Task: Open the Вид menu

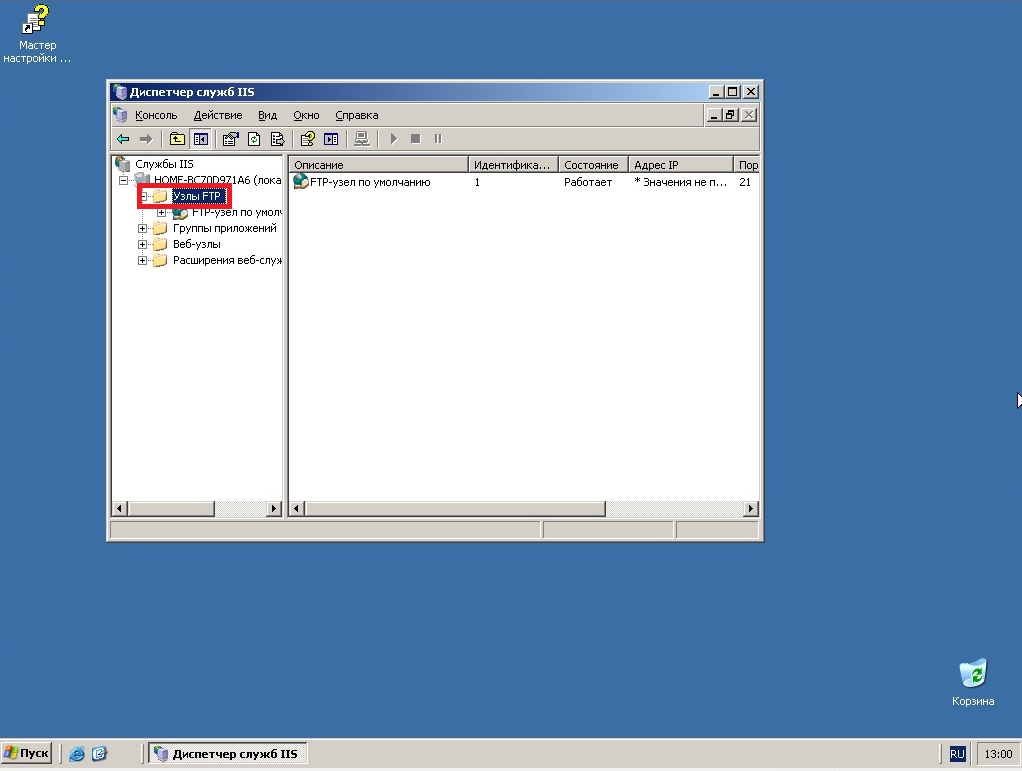Action: click(267, 115)
